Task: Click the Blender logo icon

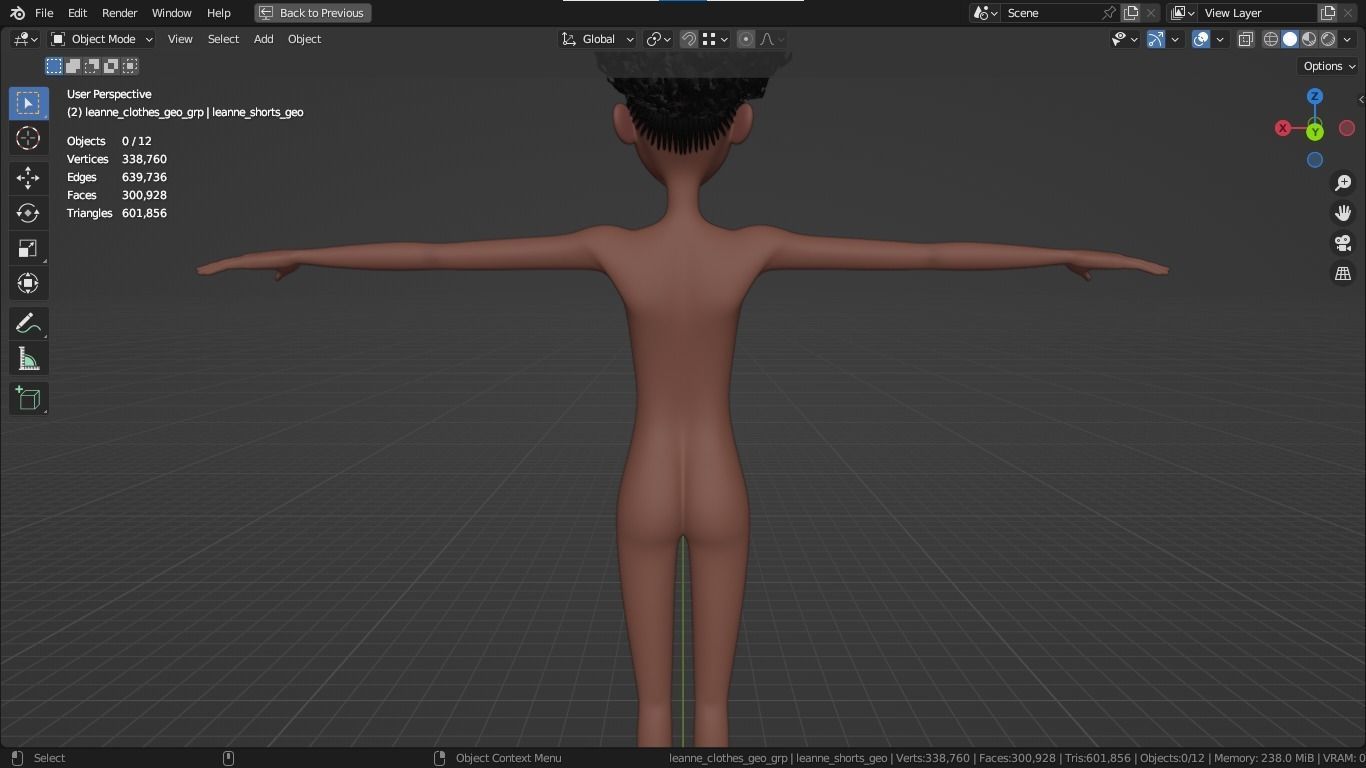Action: click(x=17, y=13)
